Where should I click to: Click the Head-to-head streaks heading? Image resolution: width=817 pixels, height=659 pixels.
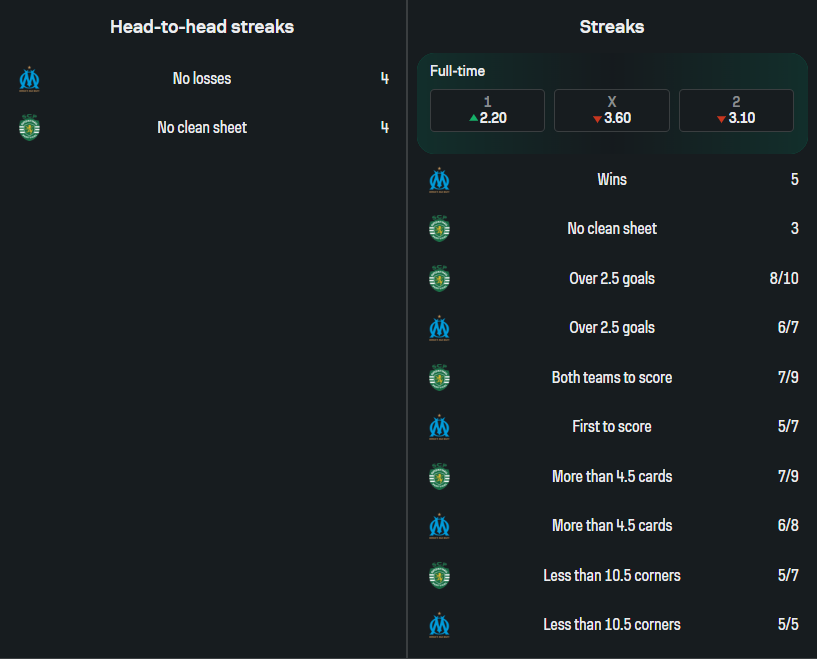tap(202, 27)
